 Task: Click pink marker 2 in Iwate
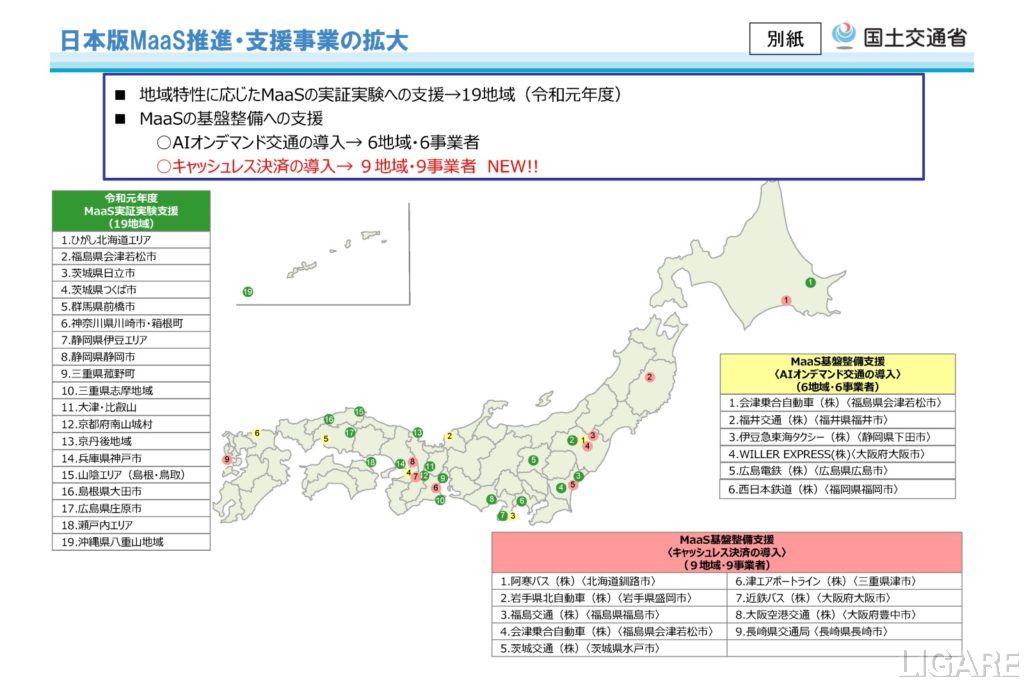pyautogui.click(x=649, y=377)
